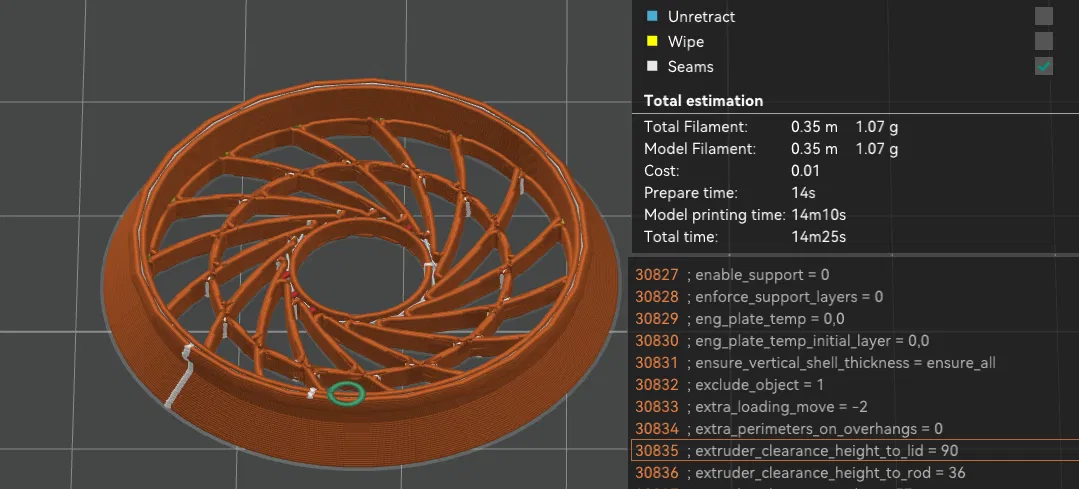Select the Unretract legend label
Image resolution: width=1079 pixels, height=489 pixels.
(701, 17)
